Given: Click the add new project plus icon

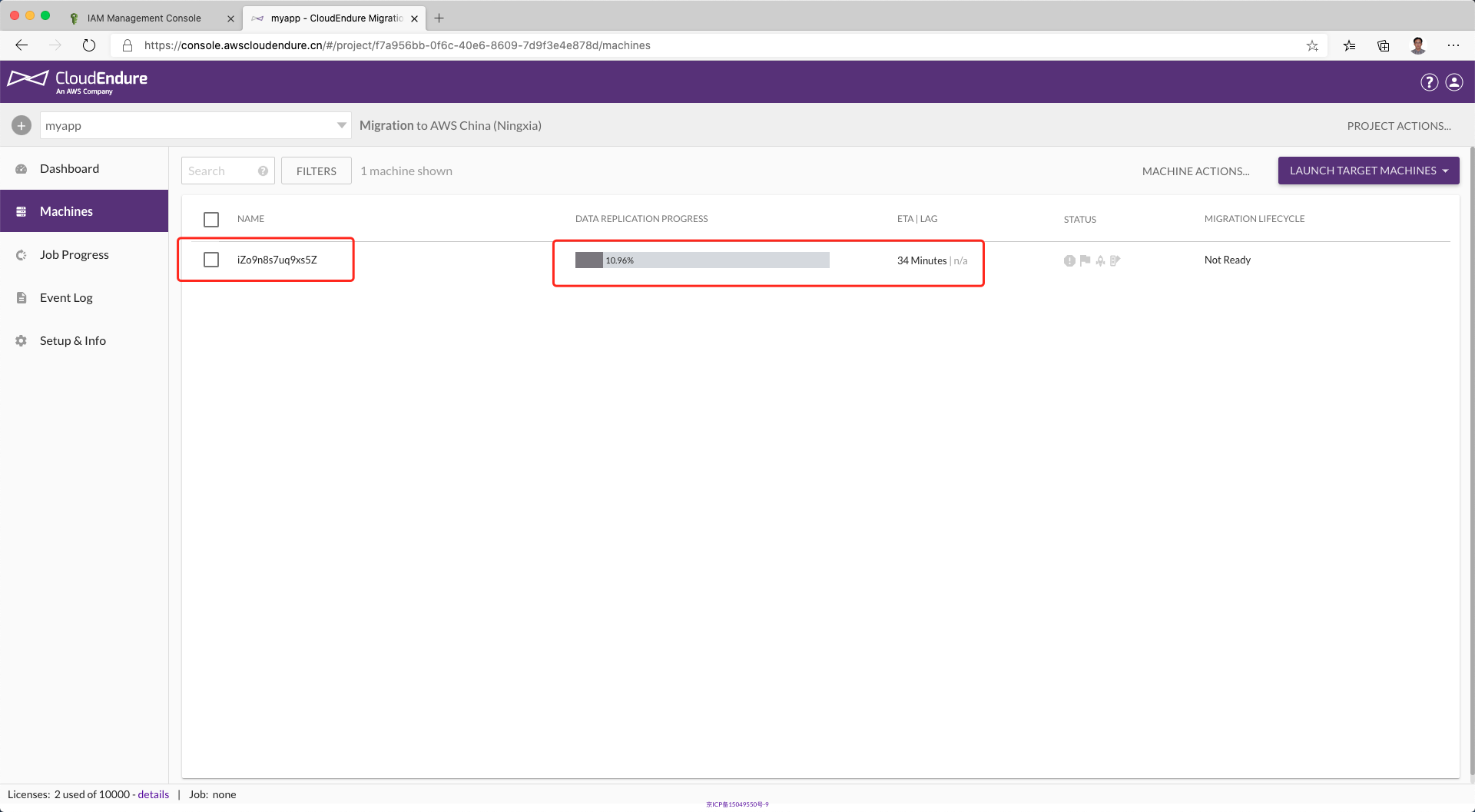Looking at the screenshot, I should [x=22, y=125].
